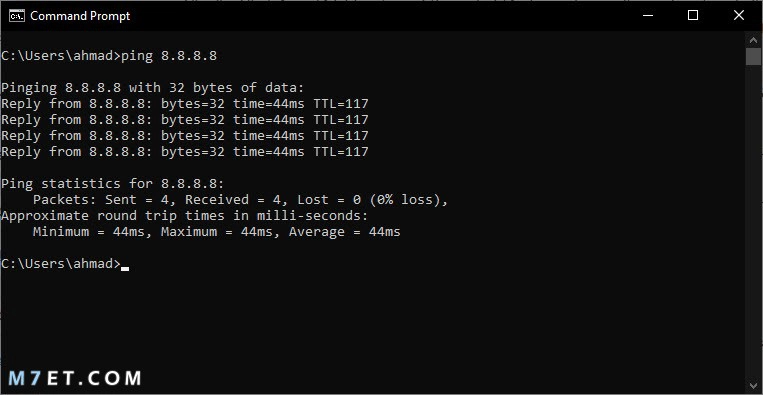
Task: Maximize the Command Prompt window
Action: [x=693, y=16]
